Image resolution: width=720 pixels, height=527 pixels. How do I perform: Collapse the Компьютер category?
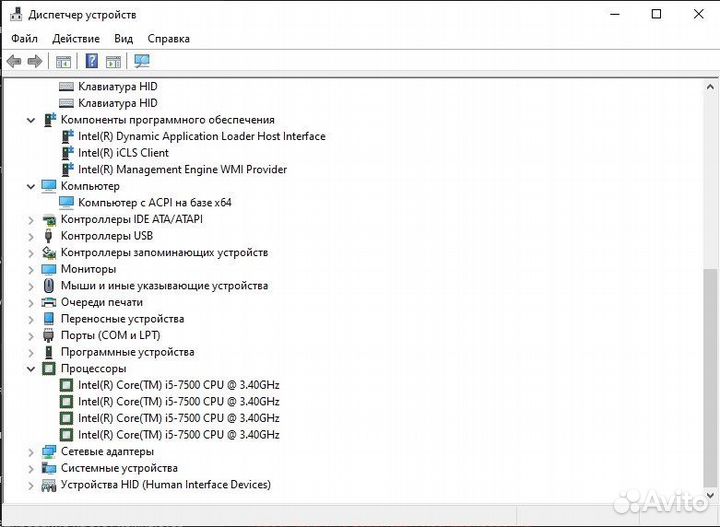(x=31, y=186)
